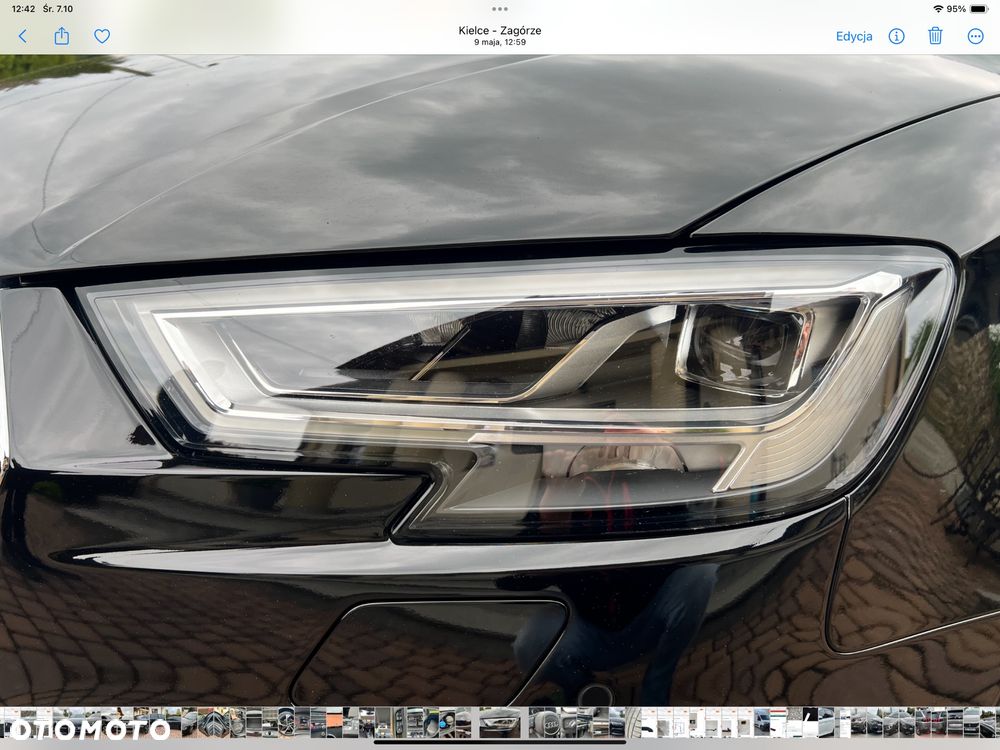Show photo info with the circled i icon
Image resolution: width=1000 pixels, height=750 pixels.
pyautogui.click(x=897, y=36)
